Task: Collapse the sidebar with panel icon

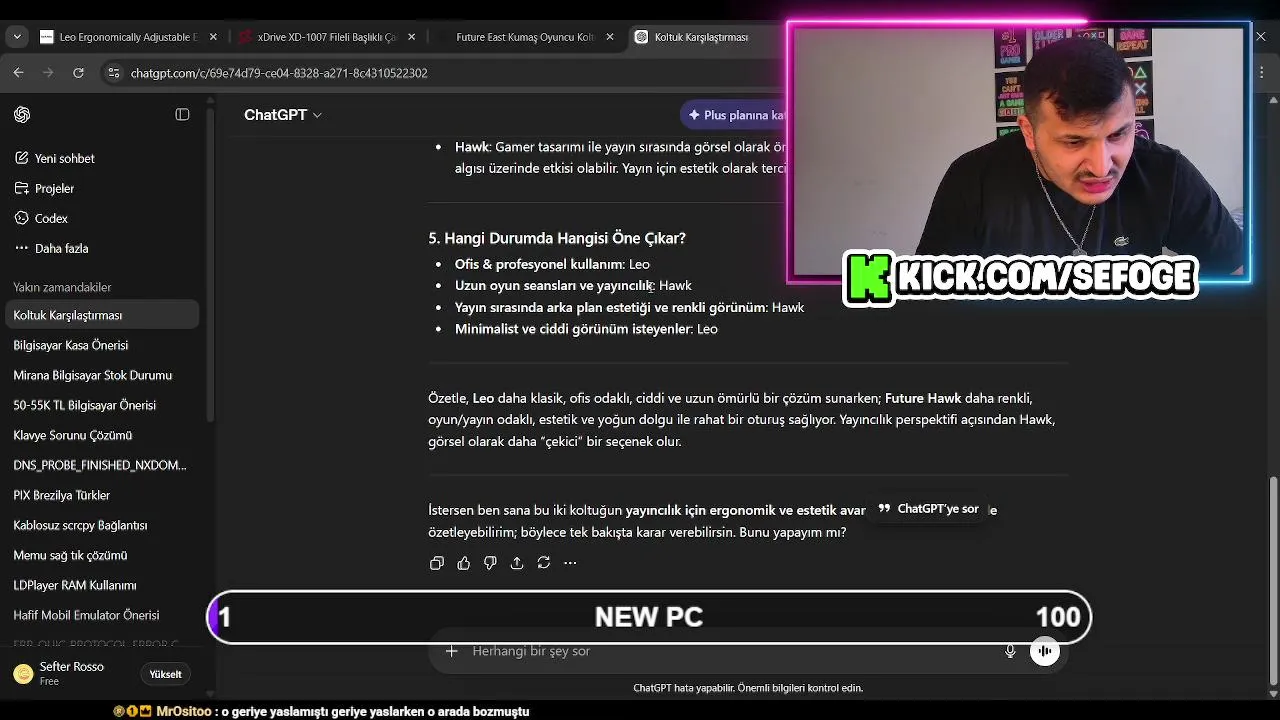Action: 182,115
